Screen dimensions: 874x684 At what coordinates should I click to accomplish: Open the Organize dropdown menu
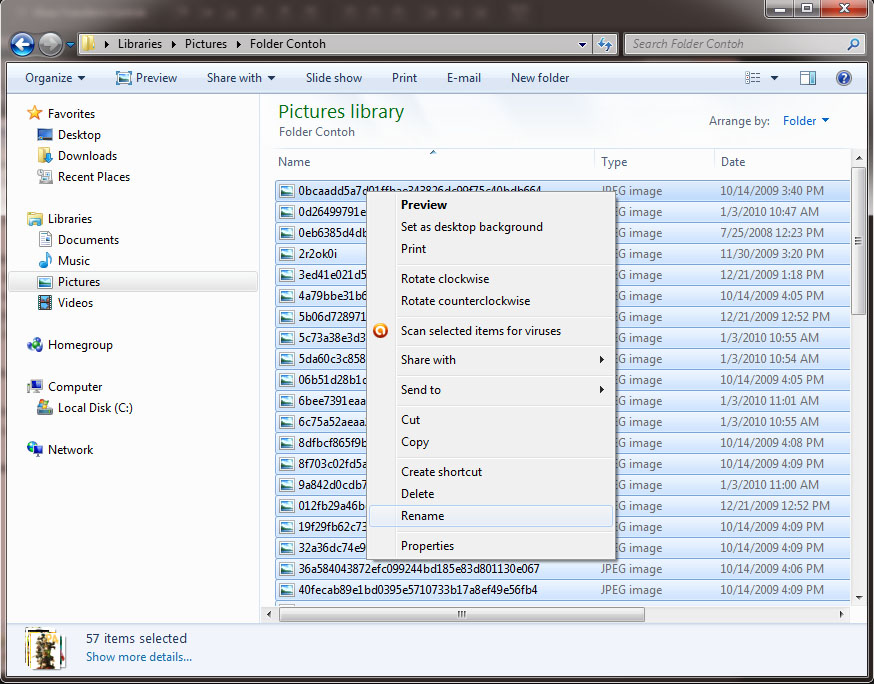pos(55,78)
